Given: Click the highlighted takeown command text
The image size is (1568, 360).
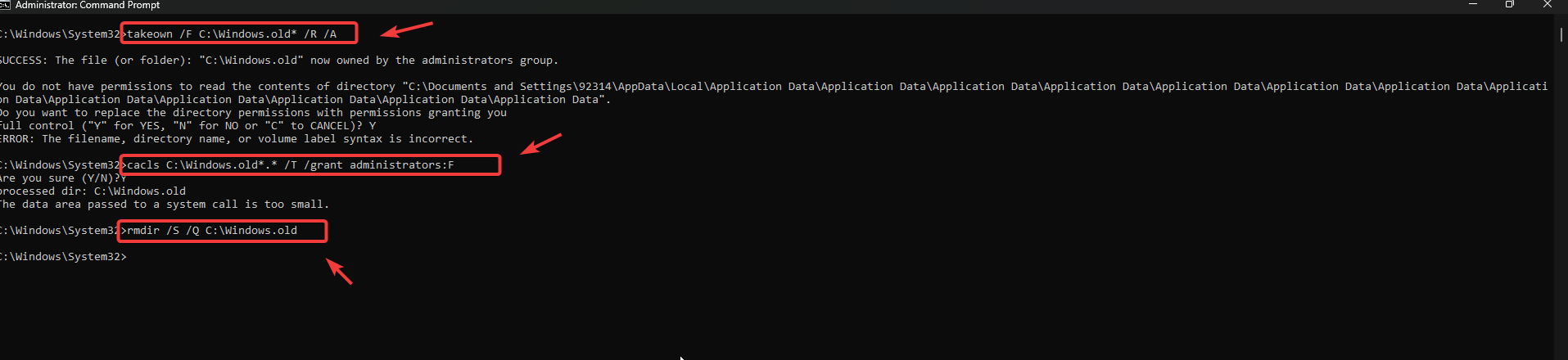Looking at the screenshot, I should [232, 34].
